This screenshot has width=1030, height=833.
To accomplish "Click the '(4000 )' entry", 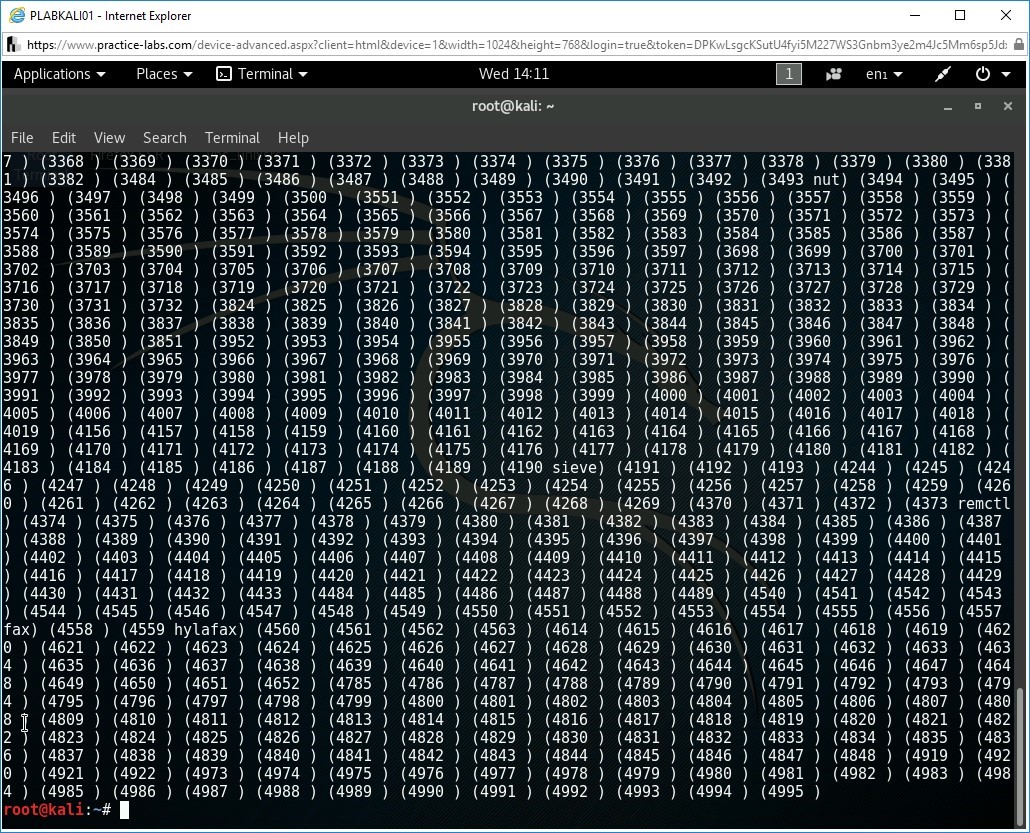I will click(673, 395).
